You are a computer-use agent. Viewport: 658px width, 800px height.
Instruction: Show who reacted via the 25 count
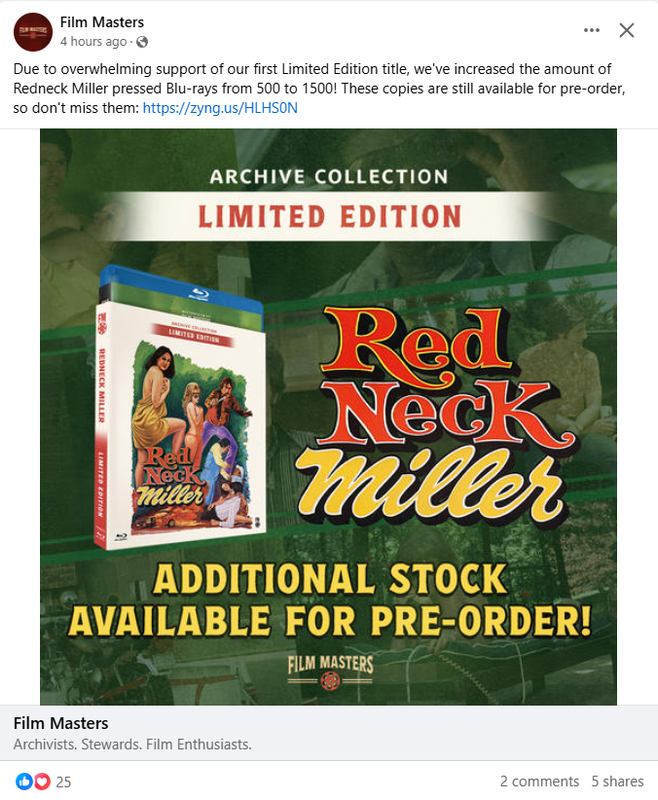pyautogui.click(x=63, y=782)
